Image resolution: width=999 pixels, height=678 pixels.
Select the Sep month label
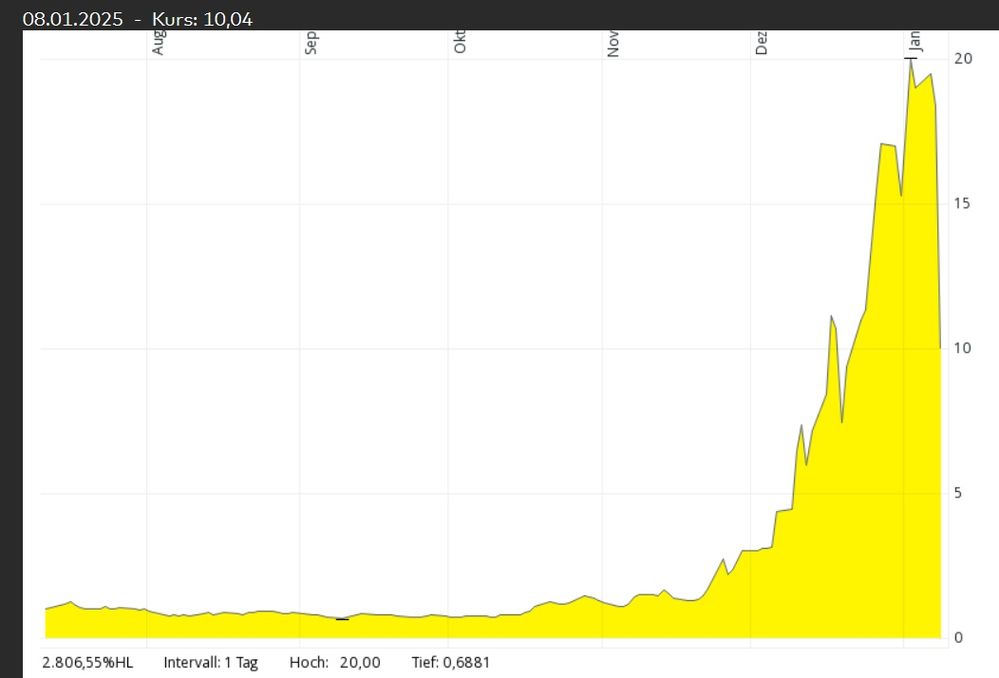tap(311, 43)
